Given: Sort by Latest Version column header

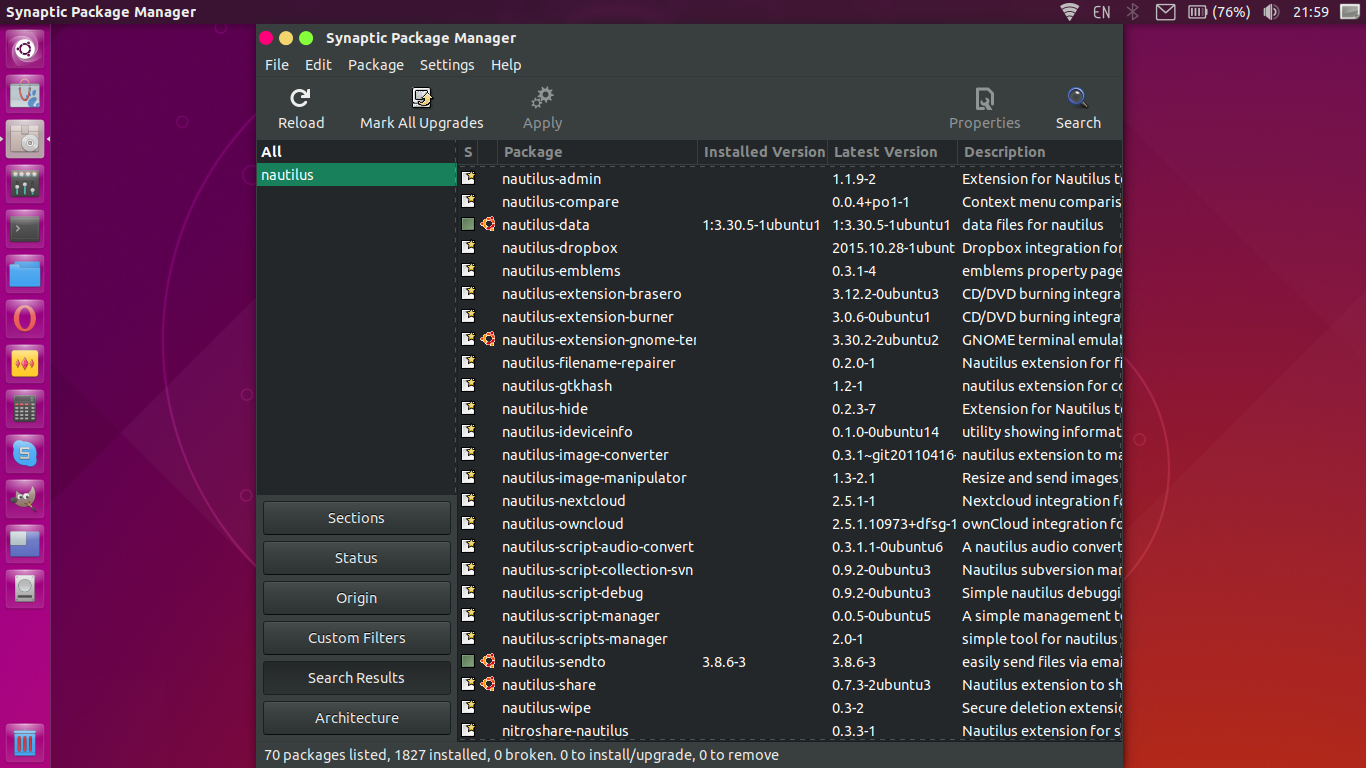Looking at the screenshot, I should pyautogui.click(x=893, y=152).
